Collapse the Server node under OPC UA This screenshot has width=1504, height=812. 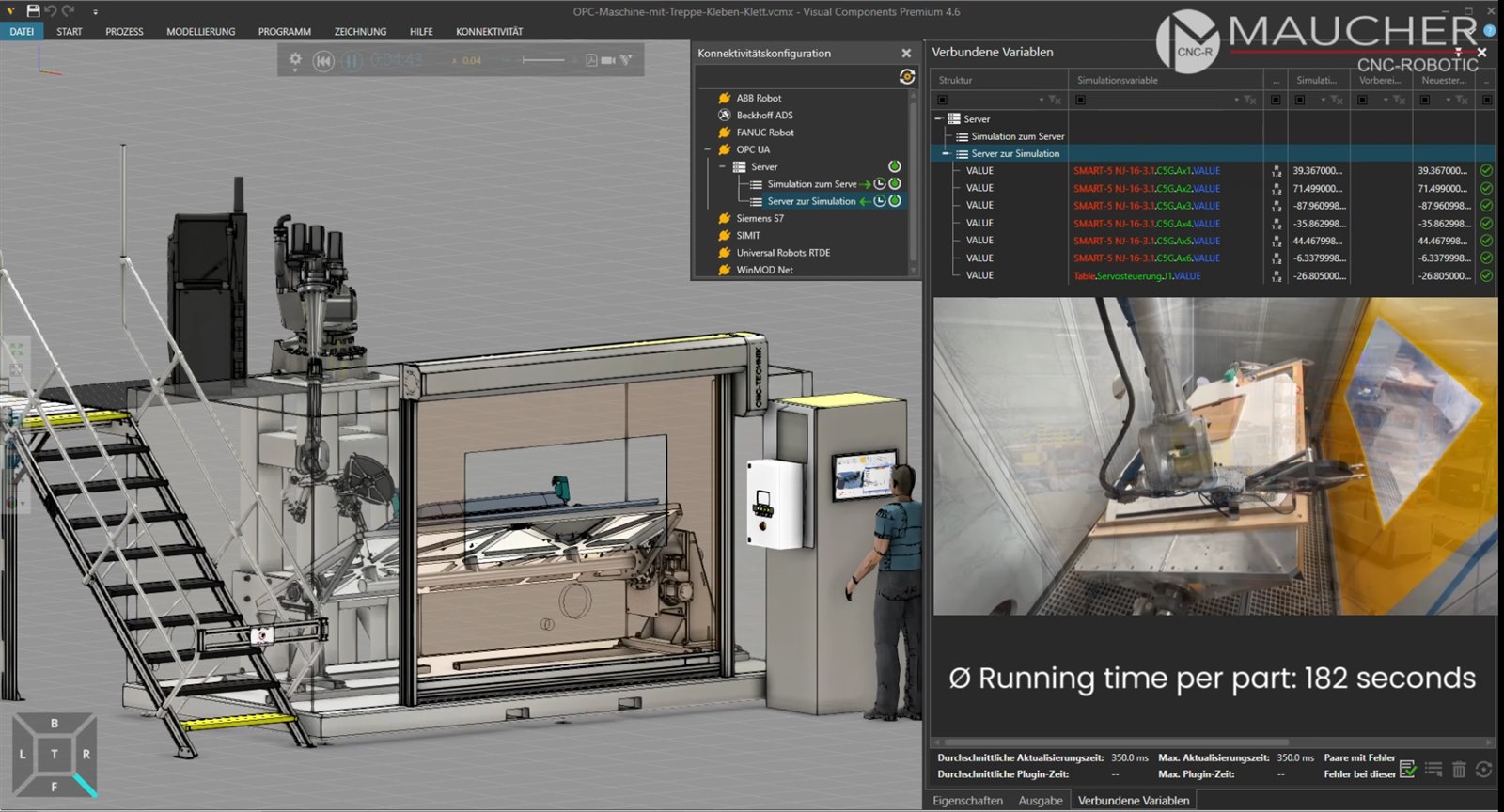click(x=723, y=166)
